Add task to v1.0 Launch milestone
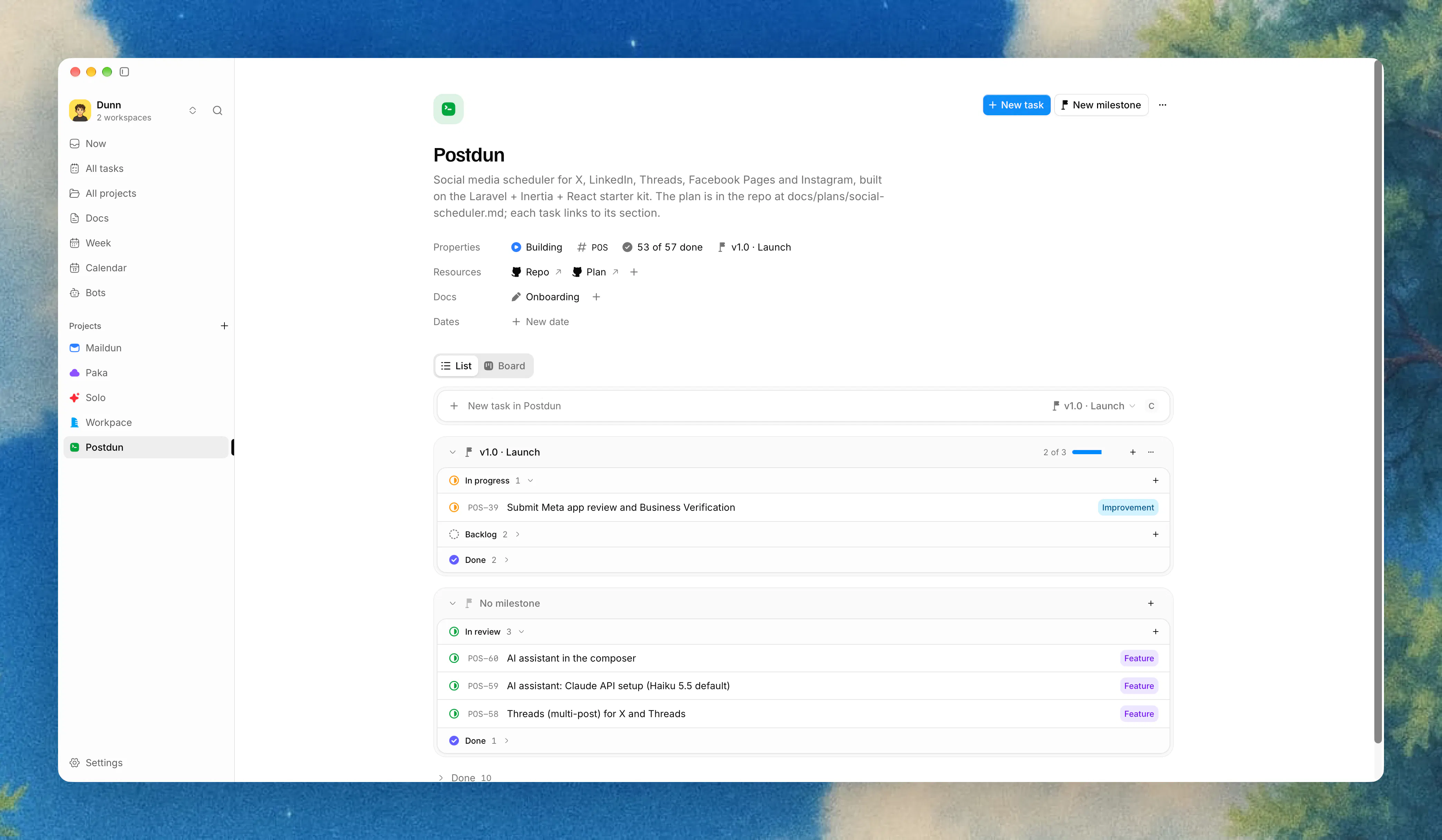This screenshot has width=1442, height=840. 1132,452
